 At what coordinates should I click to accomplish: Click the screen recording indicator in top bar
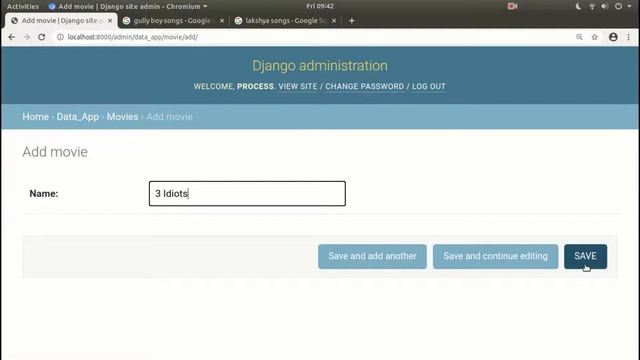click(512, 6)
